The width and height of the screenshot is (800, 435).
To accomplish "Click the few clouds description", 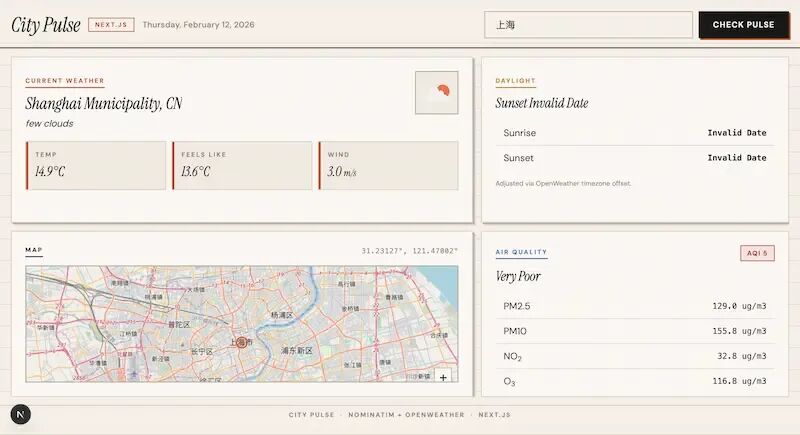I will [49, 123].
